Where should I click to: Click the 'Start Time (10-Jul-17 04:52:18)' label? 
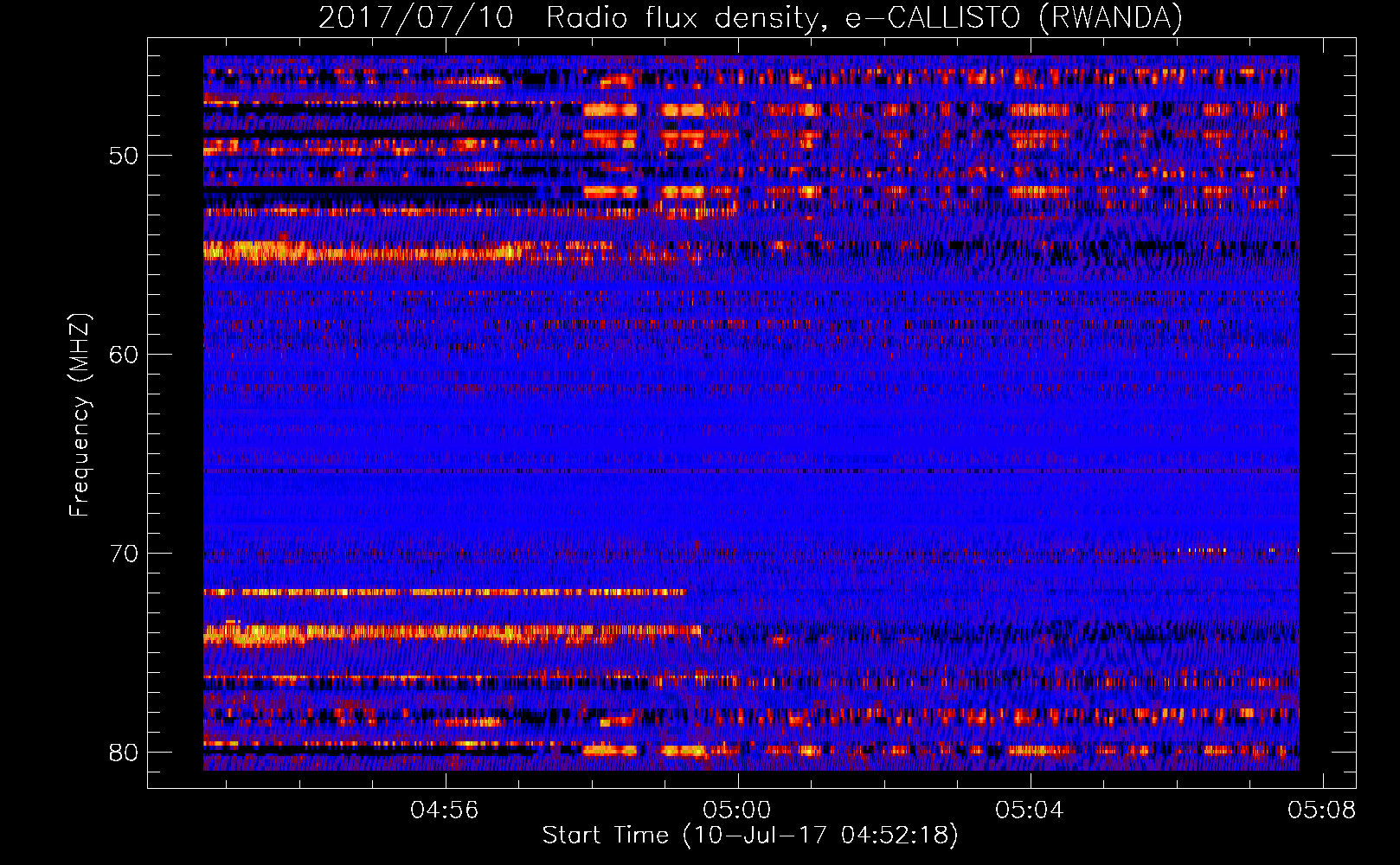coord(750,836)
